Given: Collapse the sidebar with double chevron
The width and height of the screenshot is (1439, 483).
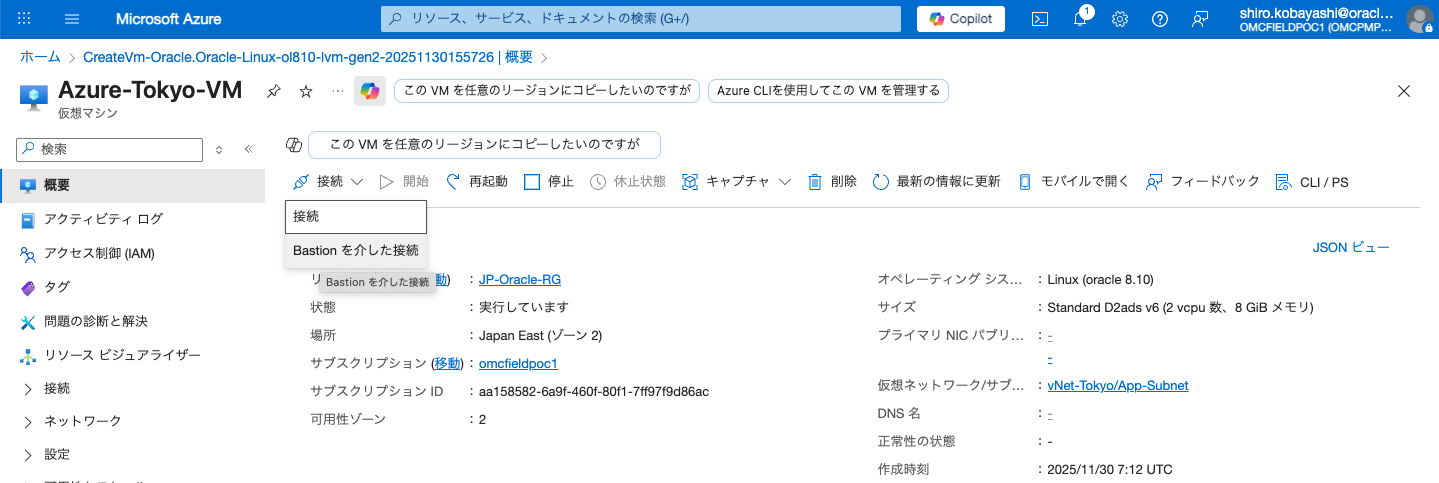Looking at the screenshot, I should pyautogui.click(x=249, y=149).
